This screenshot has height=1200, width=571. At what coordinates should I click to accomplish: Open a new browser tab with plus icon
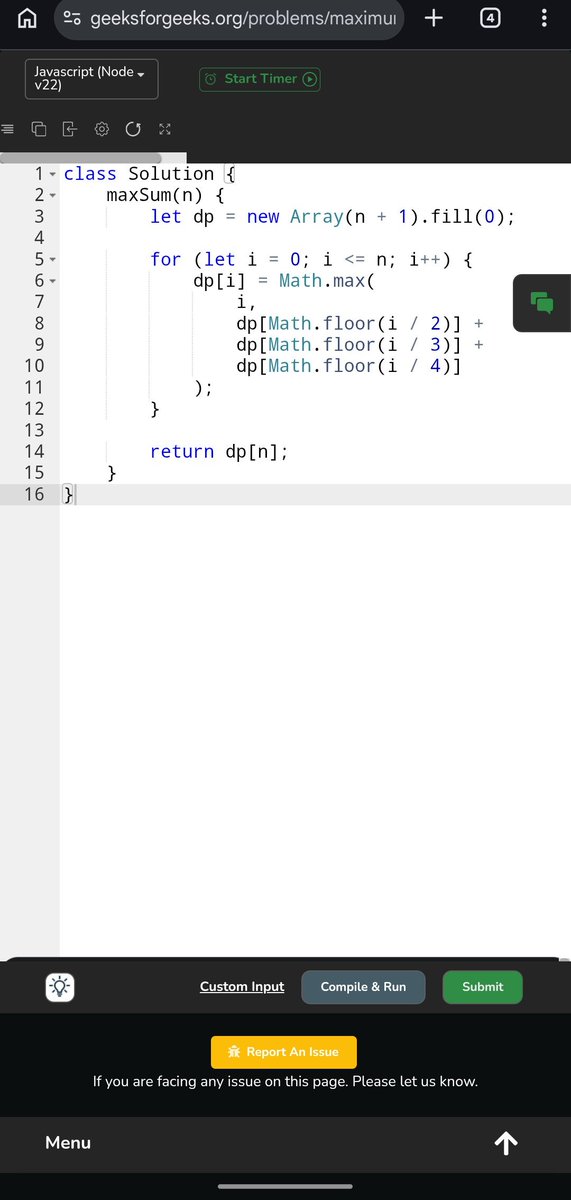[x=434, y=18]
